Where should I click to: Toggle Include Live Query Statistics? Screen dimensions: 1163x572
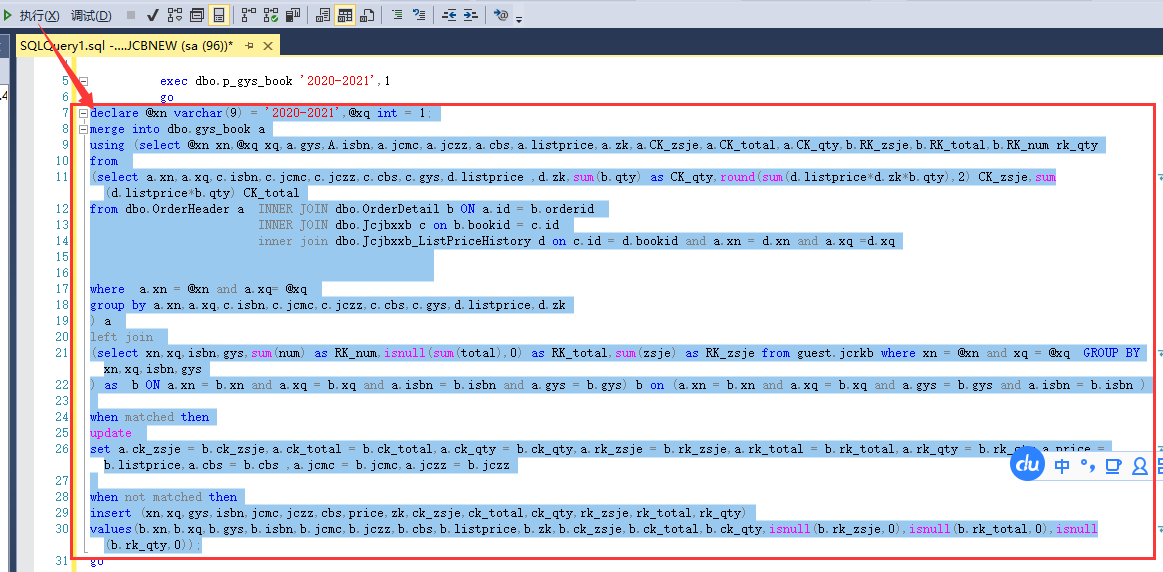coord(271,15)
